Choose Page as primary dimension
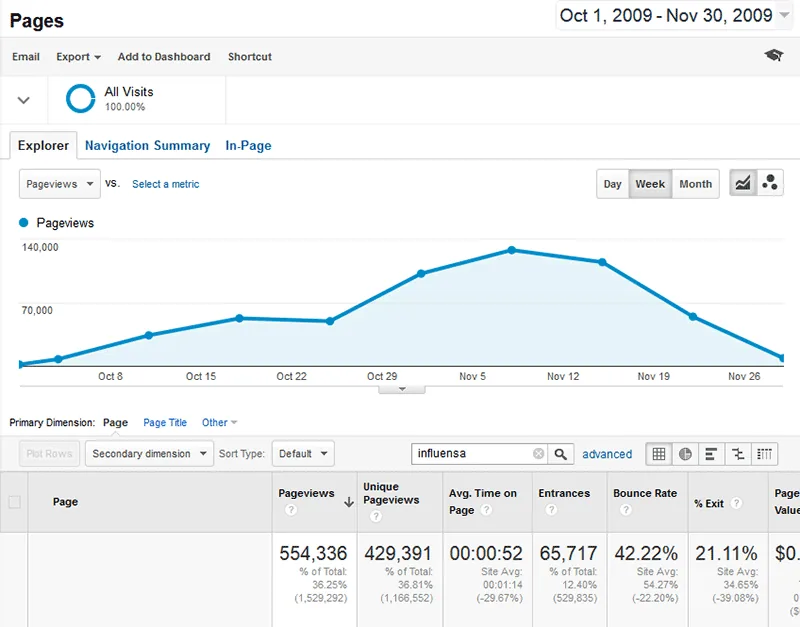 click(x=115, y=422)
